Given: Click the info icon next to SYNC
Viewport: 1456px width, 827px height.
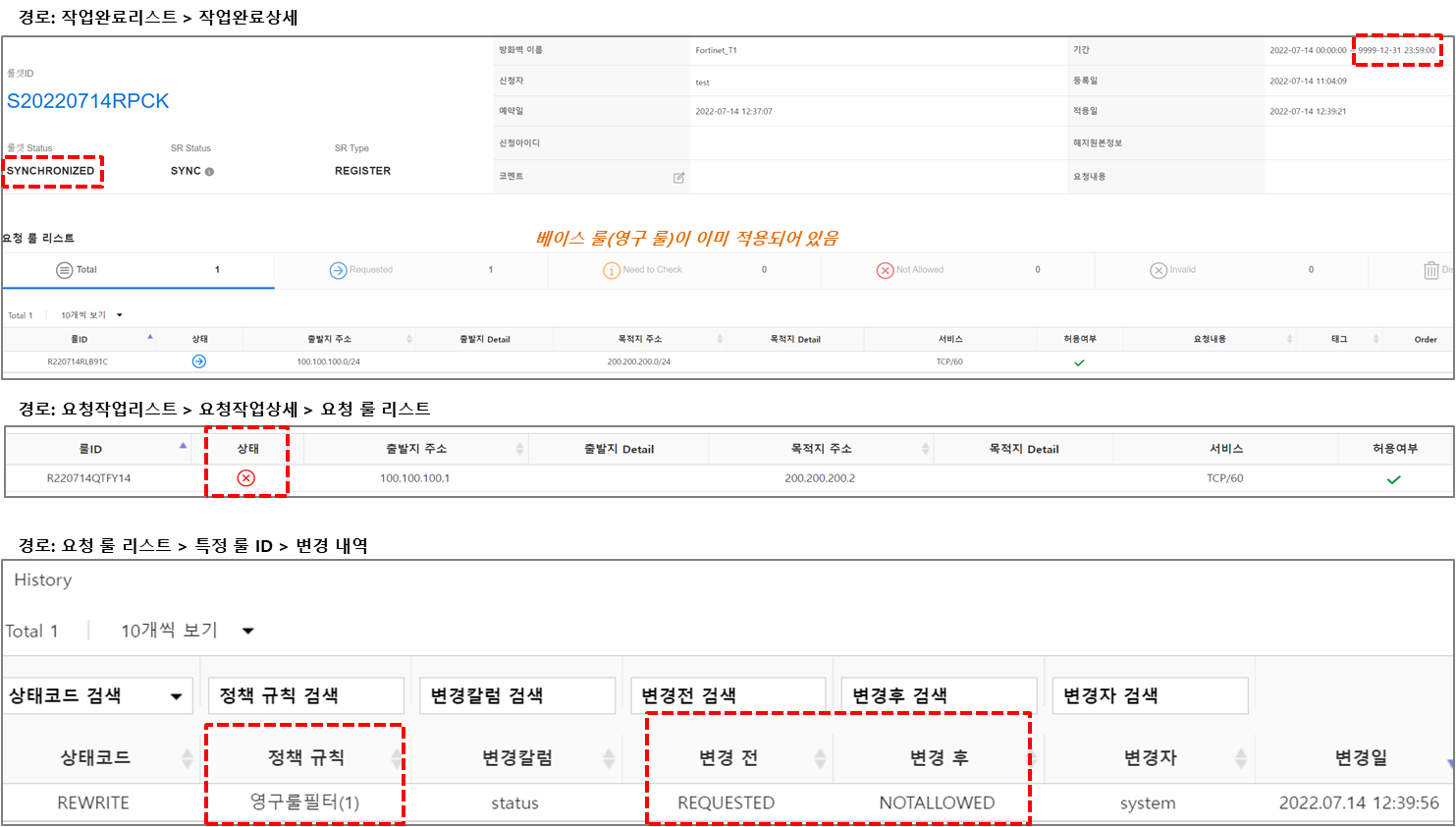Looking at the screenshot, I should [x=209, y=172].
